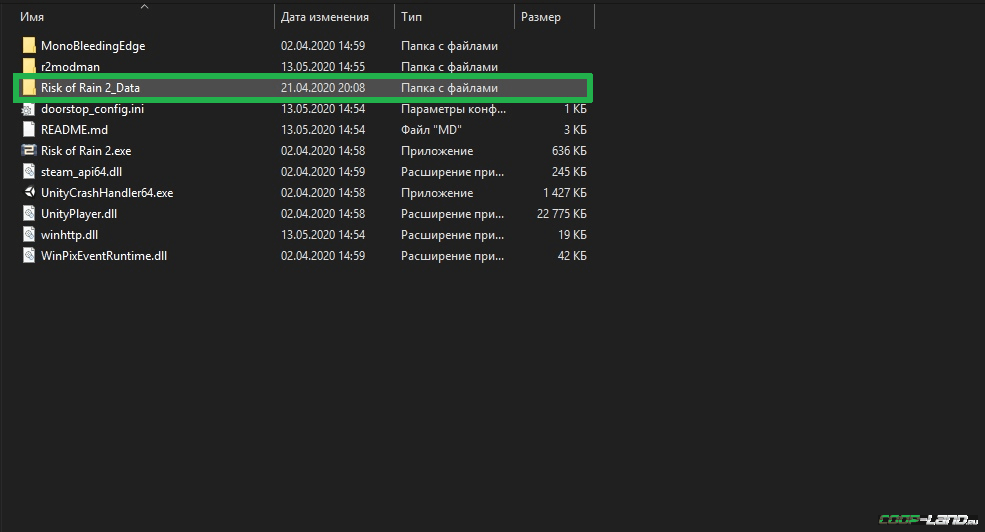Click Приложение type in Risk of Rain 2.exe row

point(437,151)
